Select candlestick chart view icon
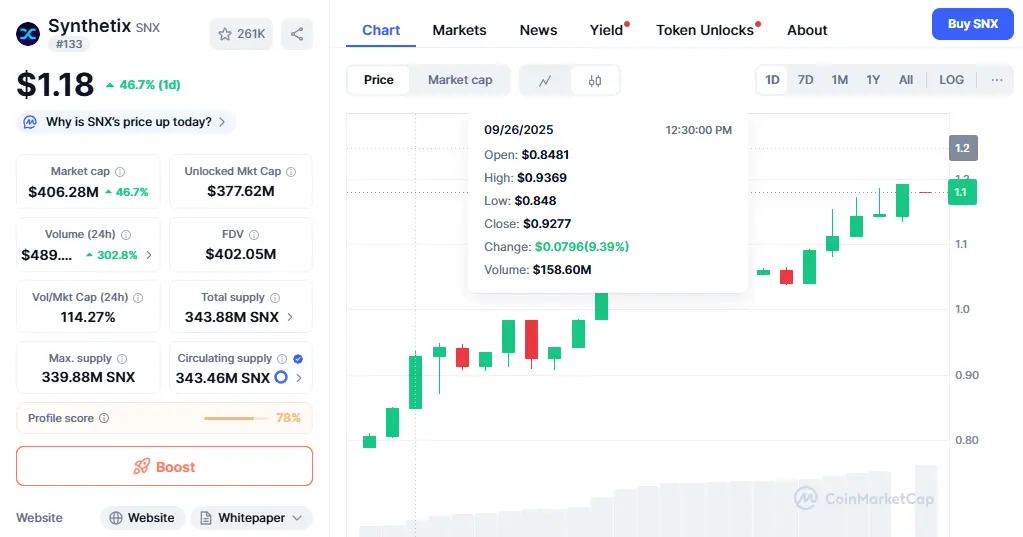The height and width of the screenshot is (537, 1023). (x=595, y=80)
